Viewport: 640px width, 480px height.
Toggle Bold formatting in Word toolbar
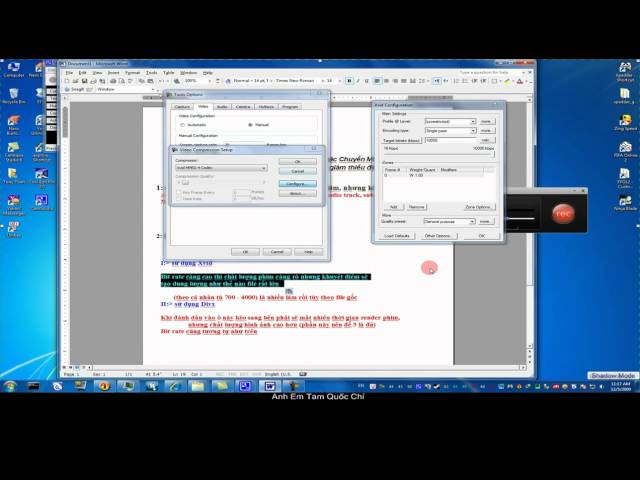(x=349, y=81)
